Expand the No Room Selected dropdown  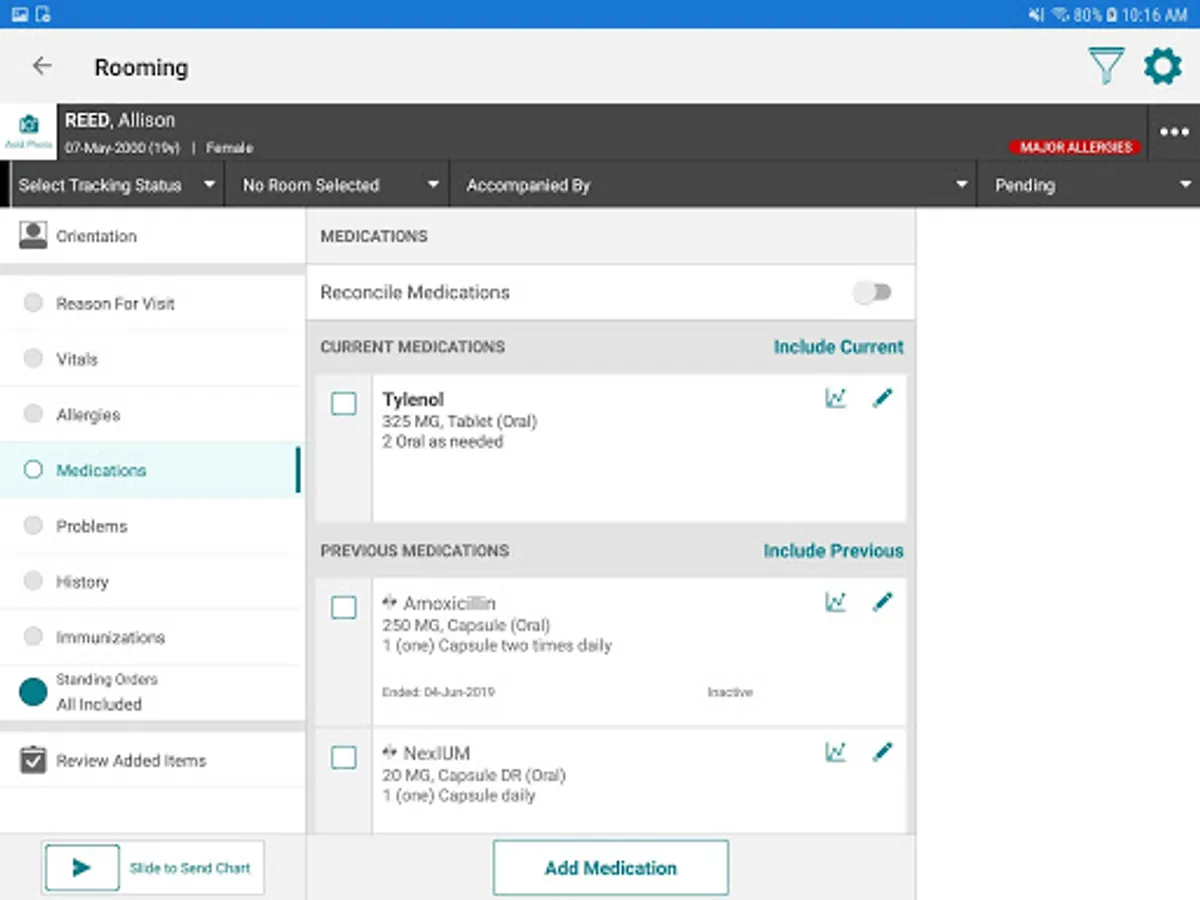click(340, 186)
